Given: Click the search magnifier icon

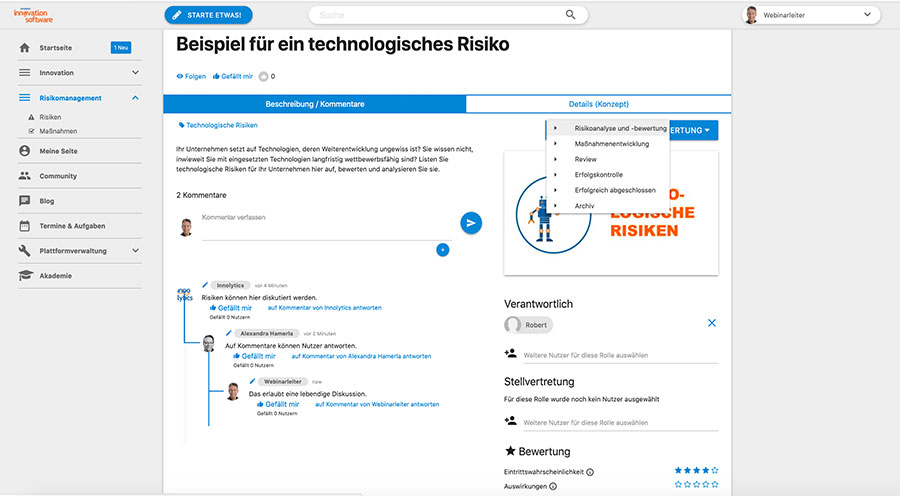Looking at the screenshot, I should [x=570, y=15].
